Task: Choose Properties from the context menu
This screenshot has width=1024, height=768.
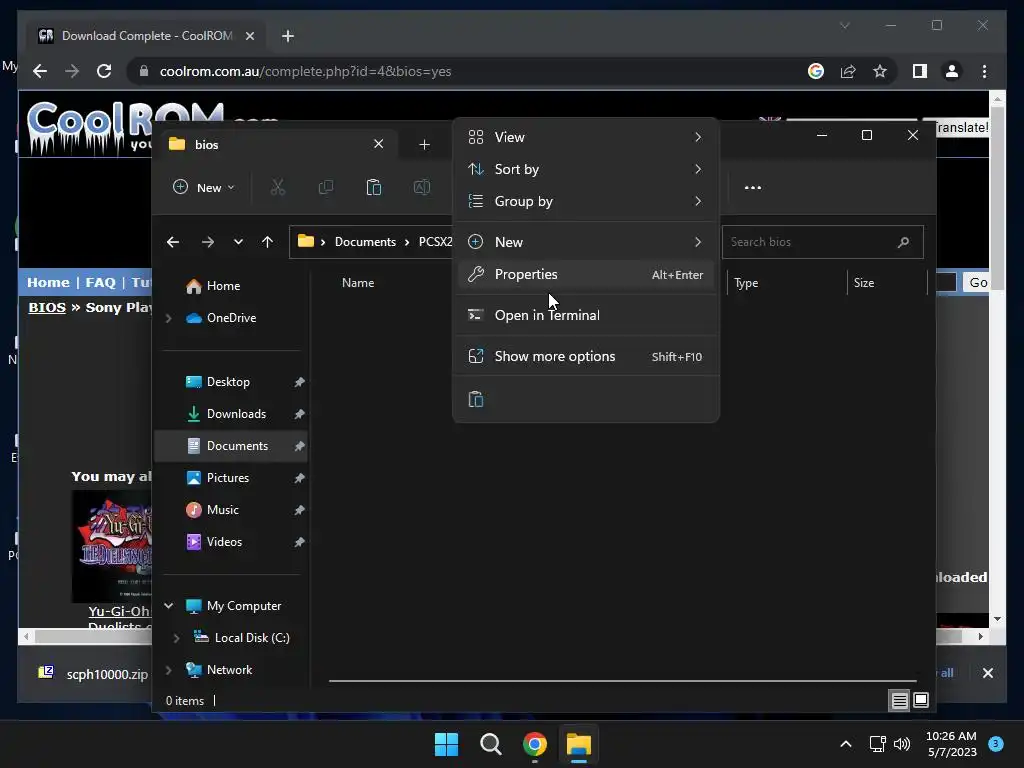Action: [x=586, y=274]
